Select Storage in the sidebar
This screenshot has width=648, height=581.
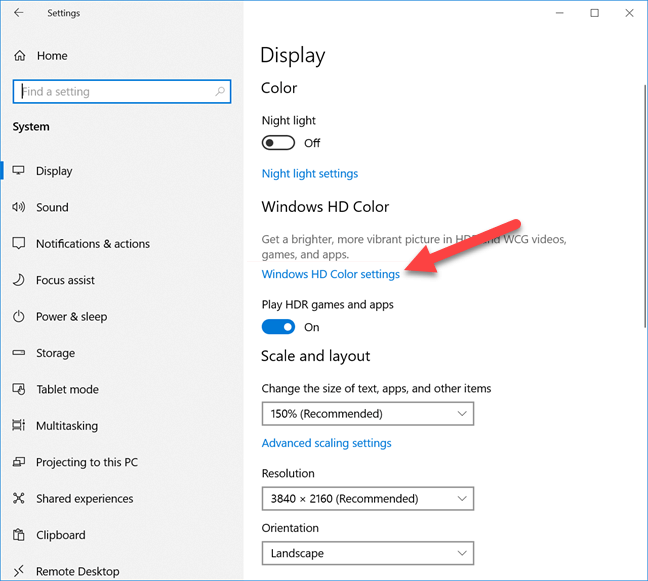[x=55, y=353]
